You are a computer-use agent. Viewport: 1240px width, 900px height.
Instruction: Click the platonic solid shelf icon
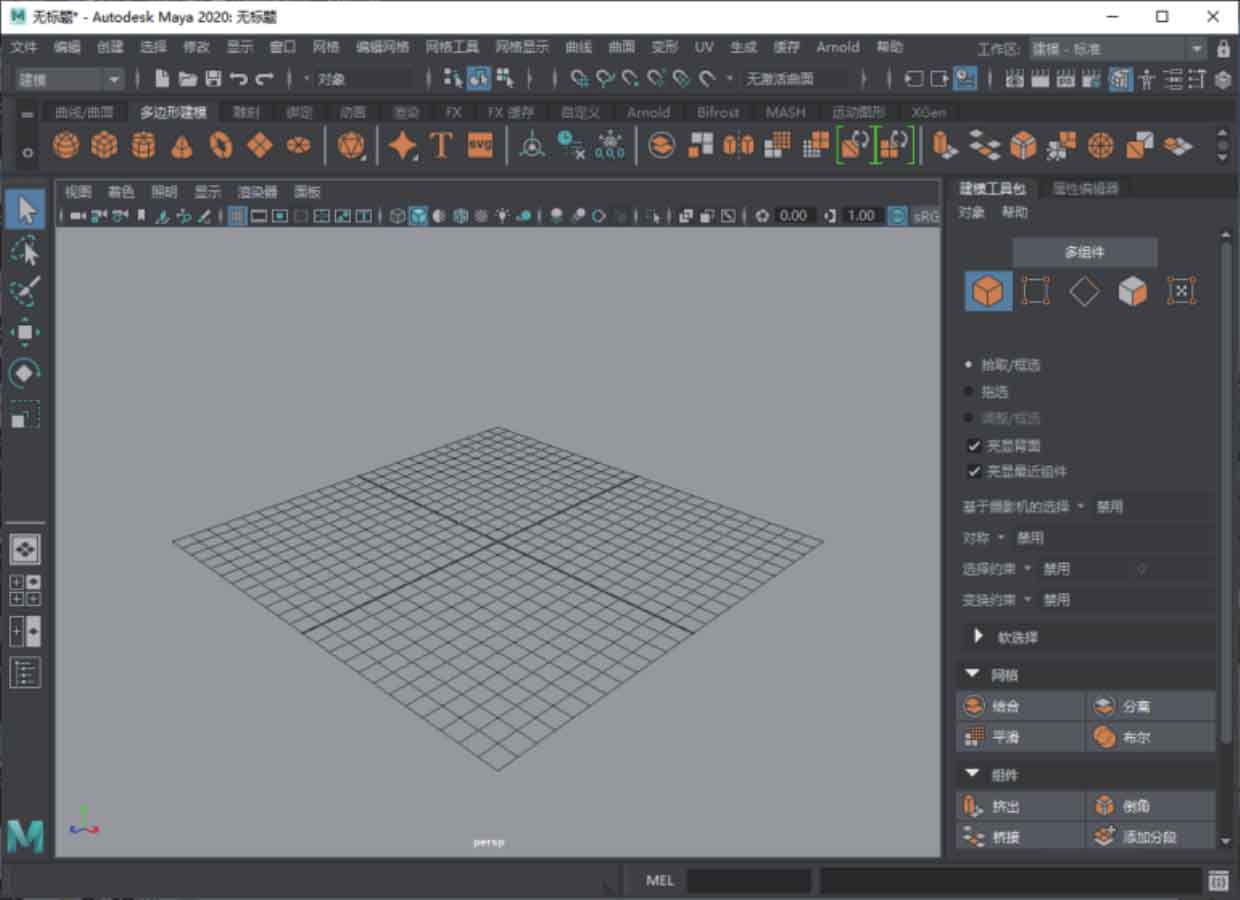pyautogui.click(x=351, y=146)
